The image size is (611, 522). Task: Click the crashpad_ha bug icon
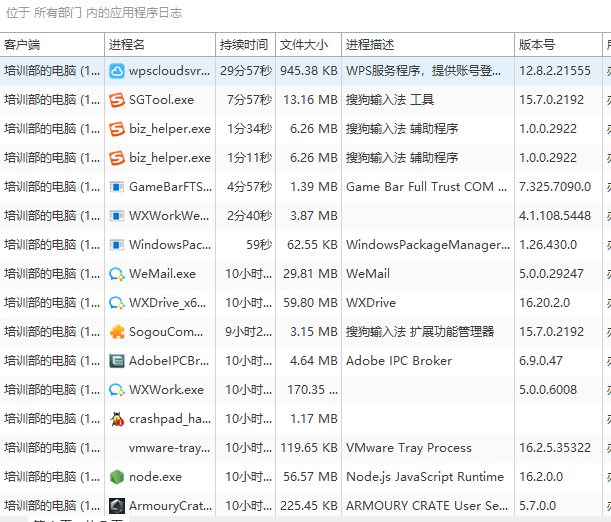click(x=117, y=419)
